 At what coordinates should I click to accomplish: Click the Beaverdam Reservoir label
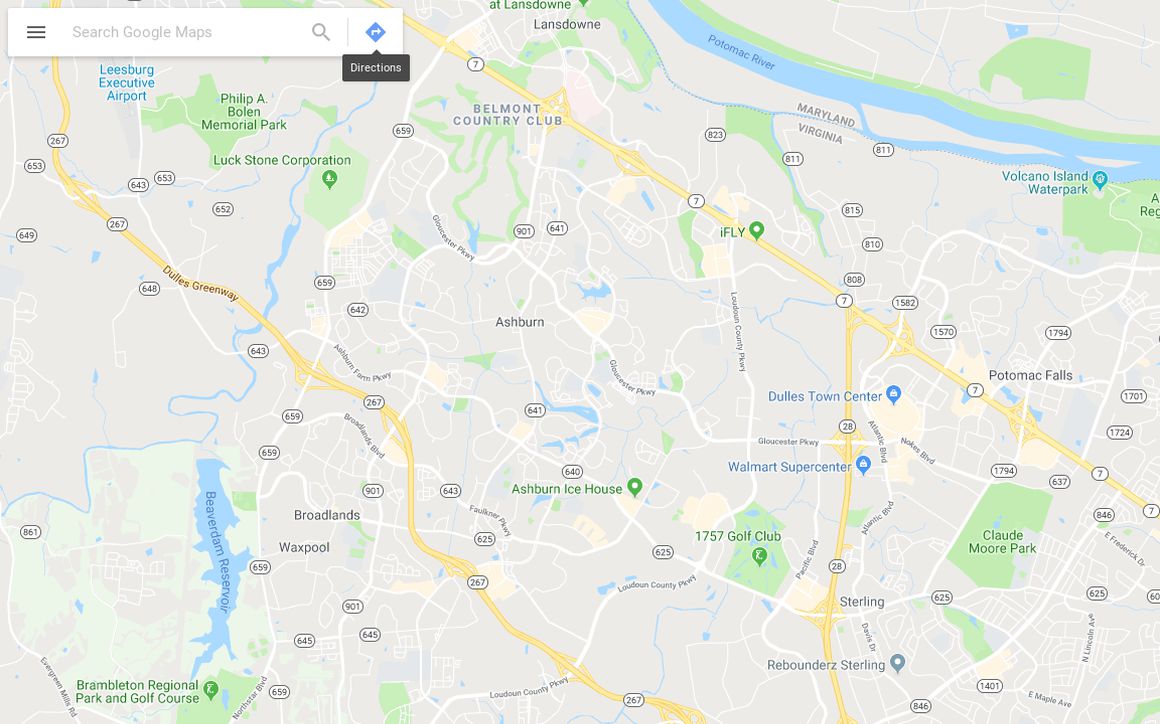pyautogui.click(x=218, y=551)
